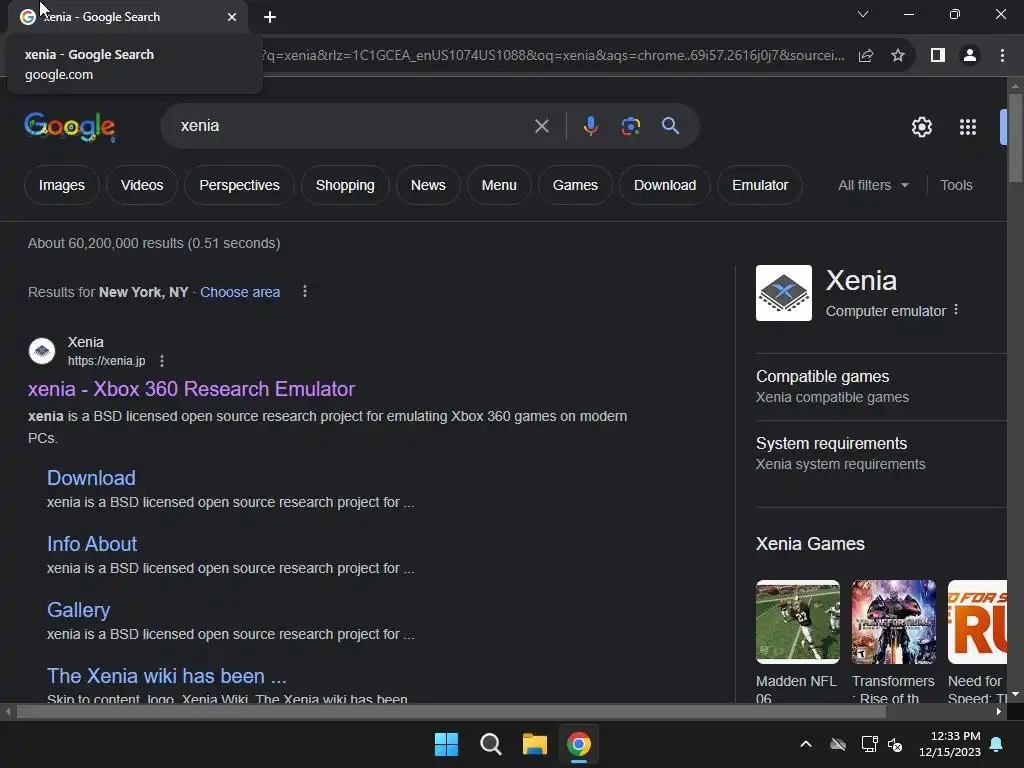Screen dimensions: 1024x768
Task: Open Windows Start menu
Action: 447,744
